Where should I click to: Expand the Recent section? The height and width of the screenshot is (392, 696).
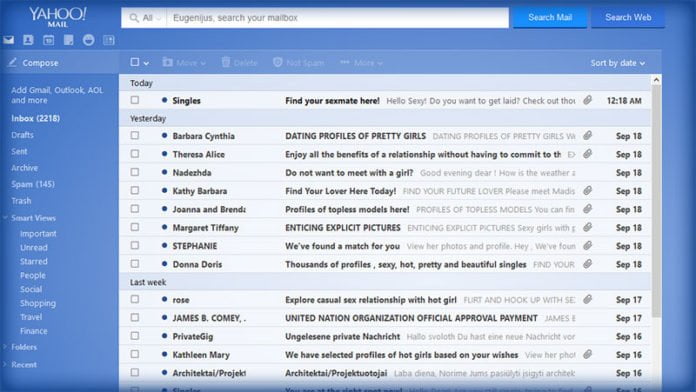tap(5, 364)
